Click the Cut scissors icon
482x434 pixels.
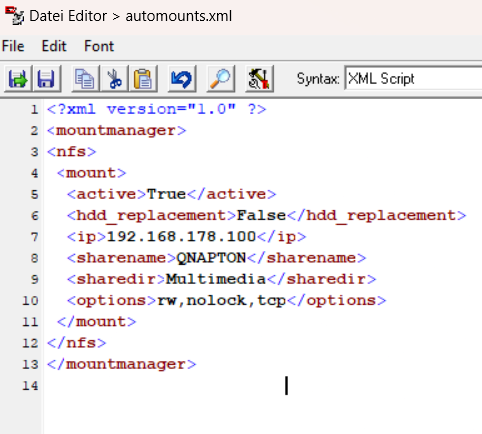click(x=114, y=79)
